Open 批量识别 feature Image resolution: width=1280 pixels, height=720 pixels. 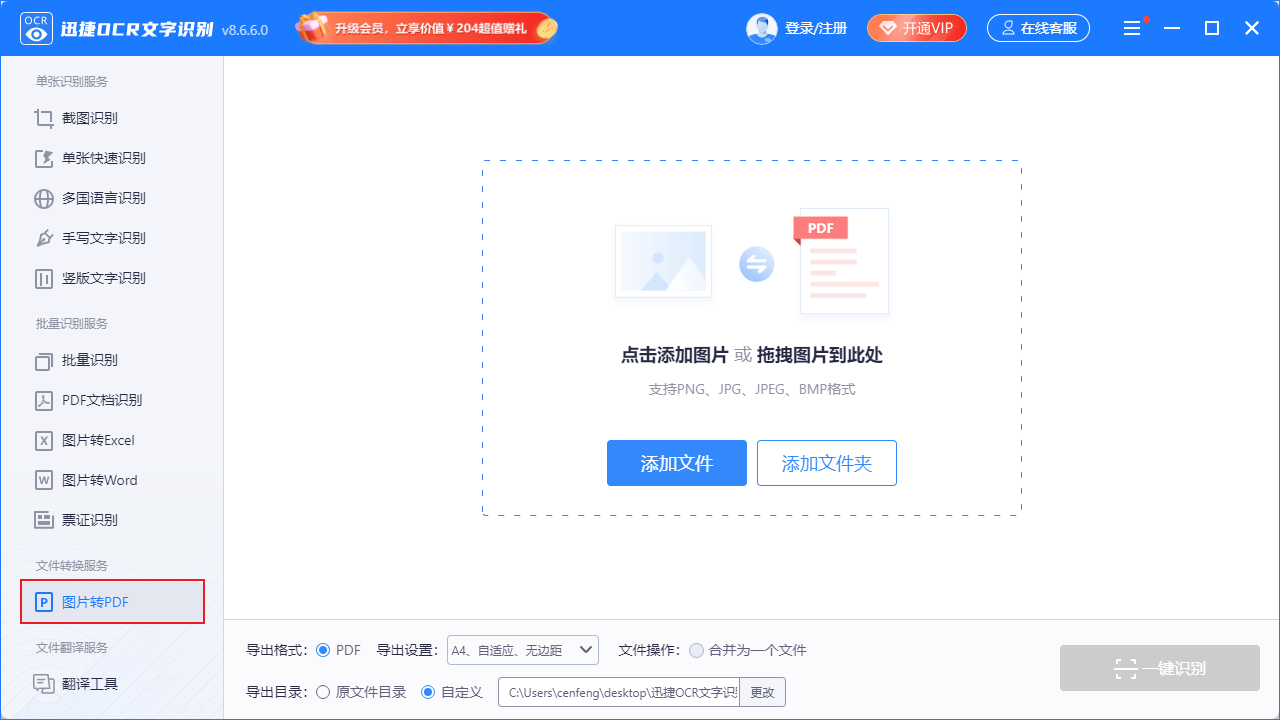[112, 360]
